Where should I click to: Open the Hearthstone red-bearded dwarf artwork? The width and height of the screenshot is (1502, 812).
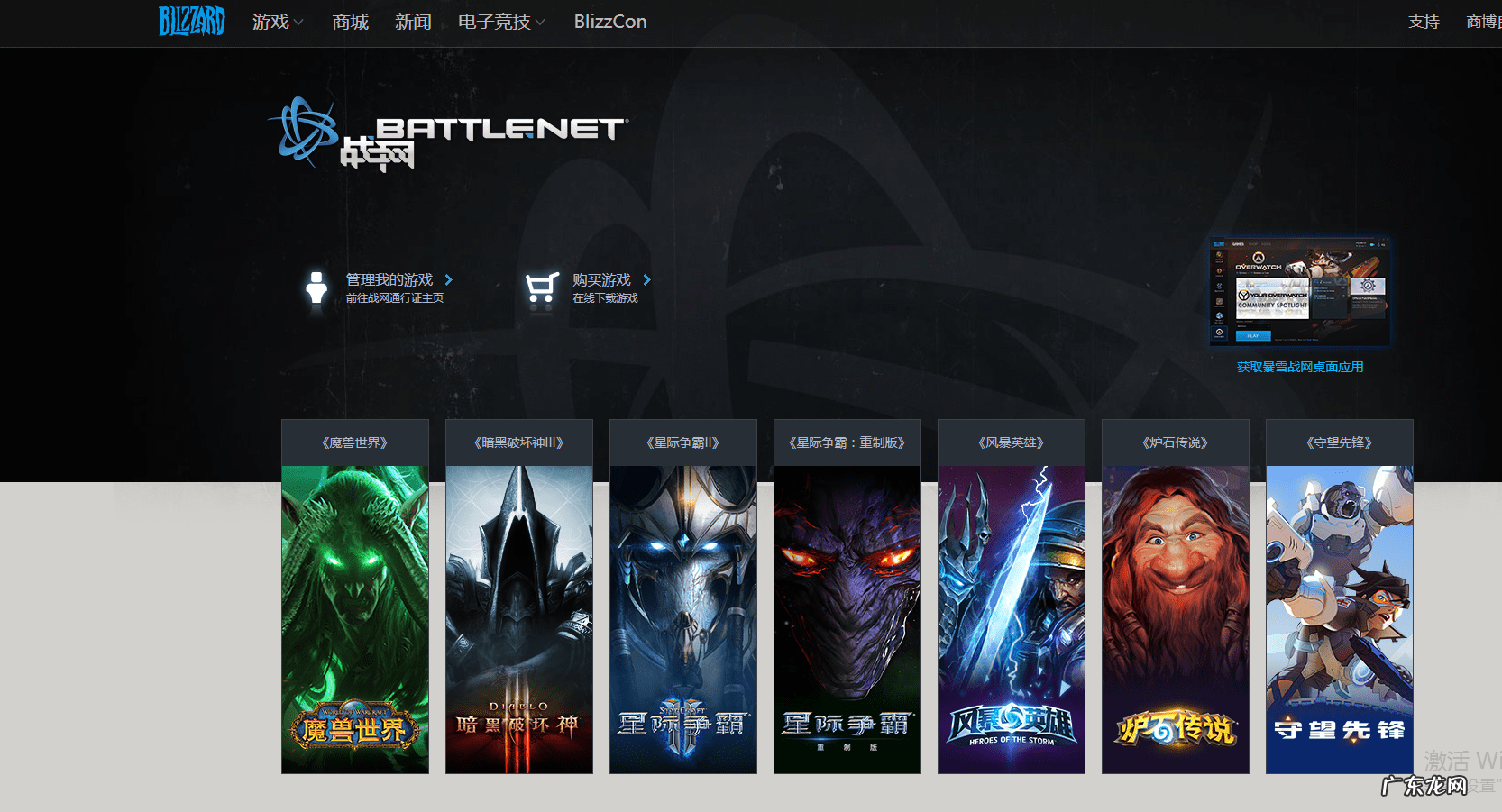1176,619
